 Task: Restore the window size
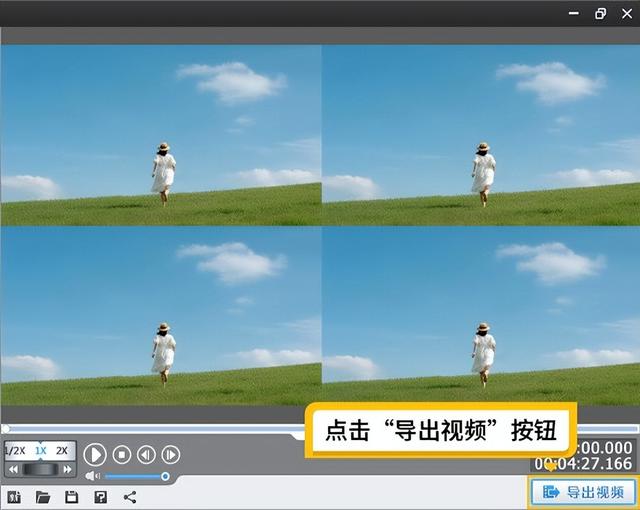point(600,13)
